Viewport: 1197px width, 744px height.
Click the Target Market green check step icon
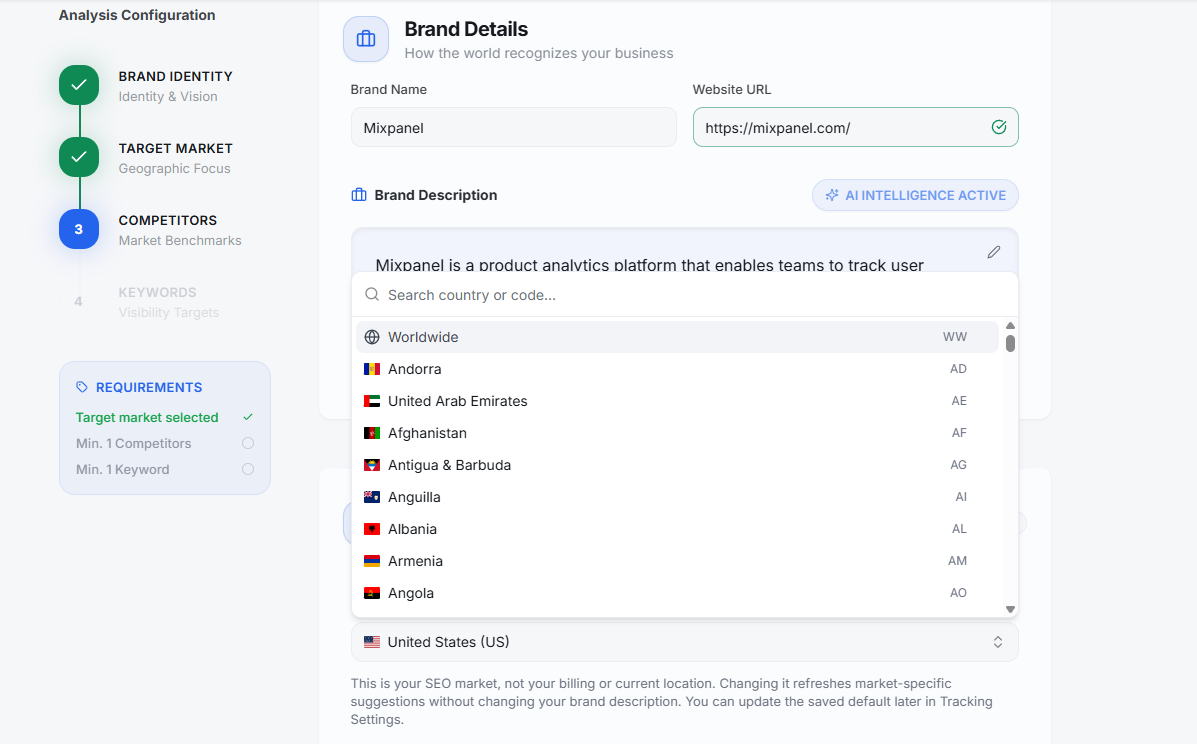coord(79,157)
